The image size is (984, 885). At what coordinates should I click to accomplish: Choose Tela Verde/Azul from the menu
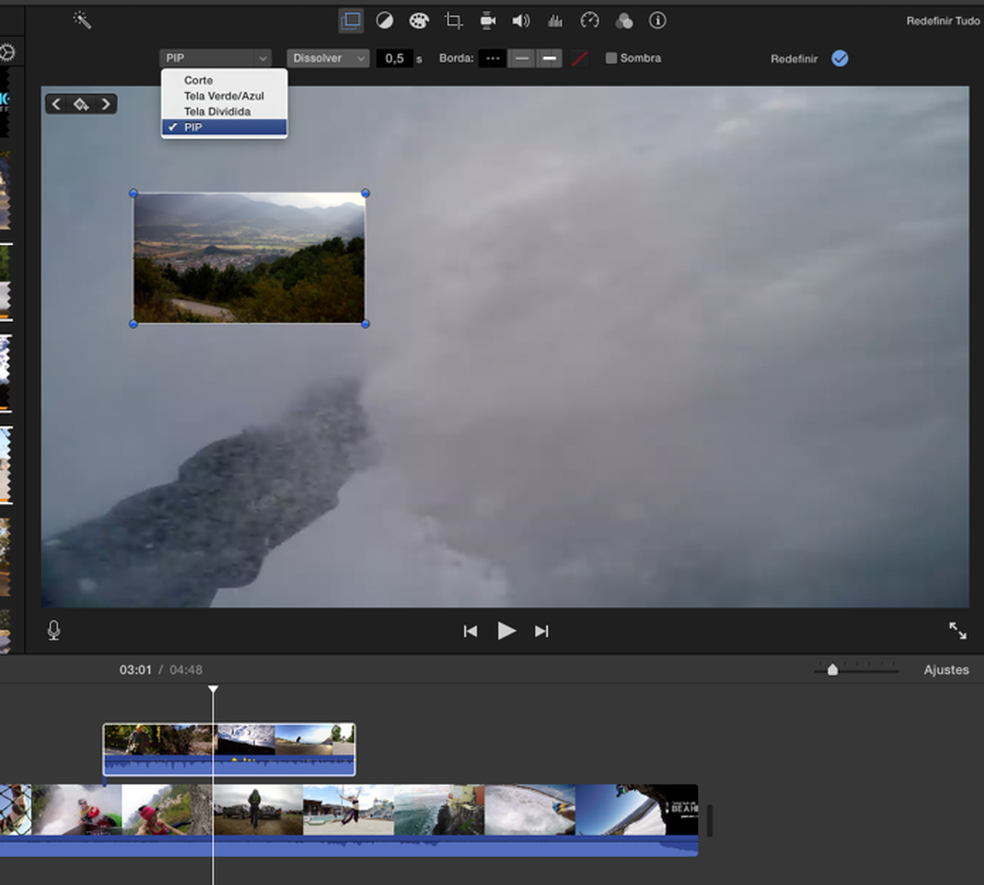224,96
